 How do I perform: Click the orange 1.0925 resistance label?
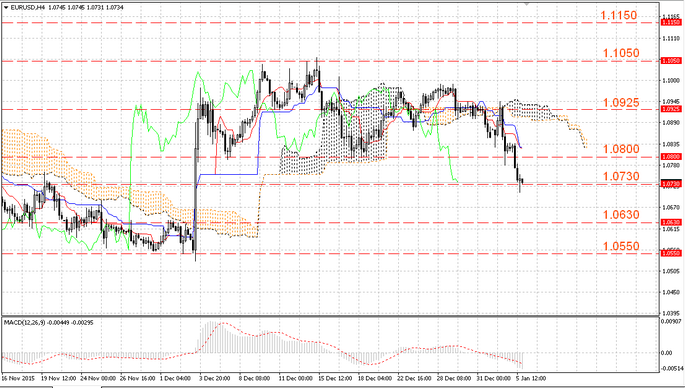(x=621, y=103)
